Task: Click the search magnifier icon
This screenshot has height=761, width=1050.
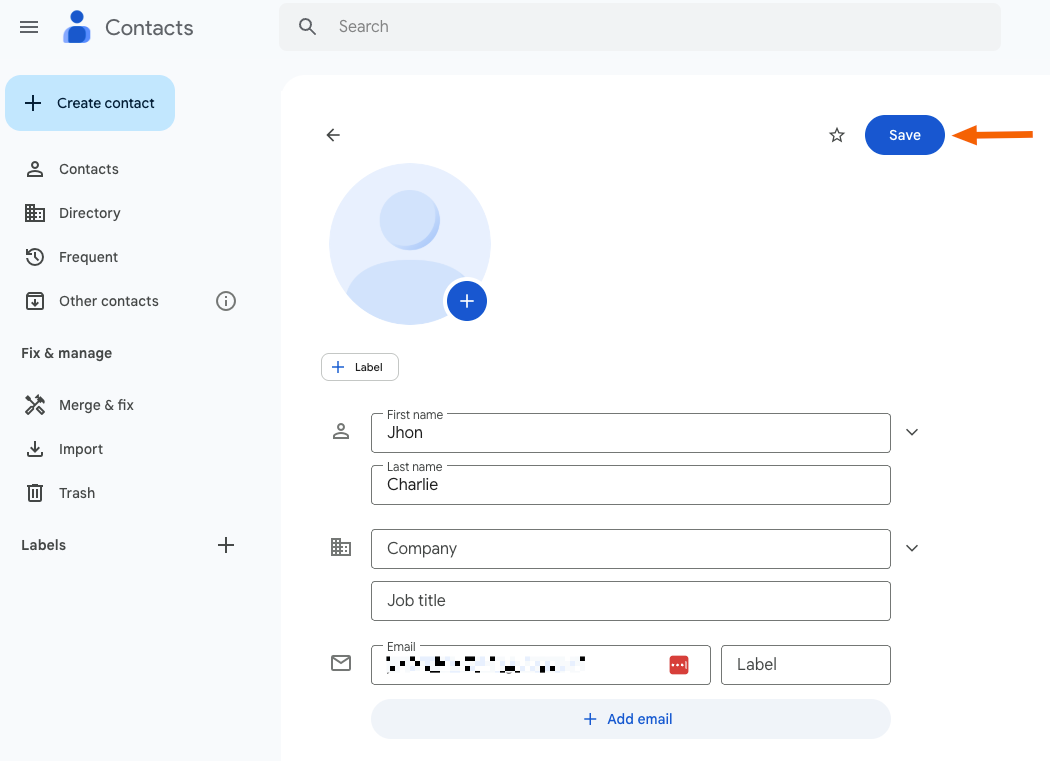Action: 307,27
